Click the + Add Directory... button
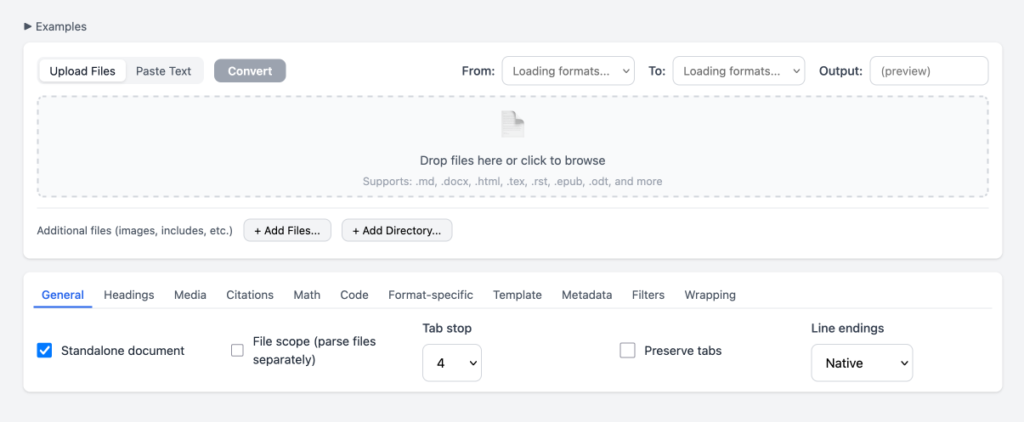Screen dimensions: 1024x422 tap(397, 231)
